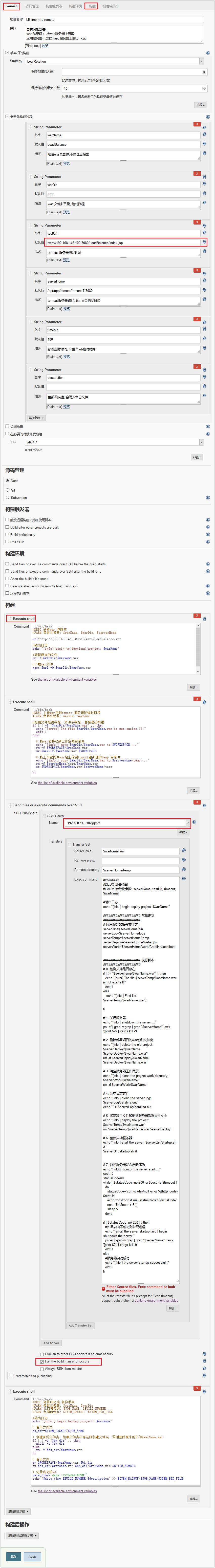
Task: Click the Apply button
Action: 33,1556
